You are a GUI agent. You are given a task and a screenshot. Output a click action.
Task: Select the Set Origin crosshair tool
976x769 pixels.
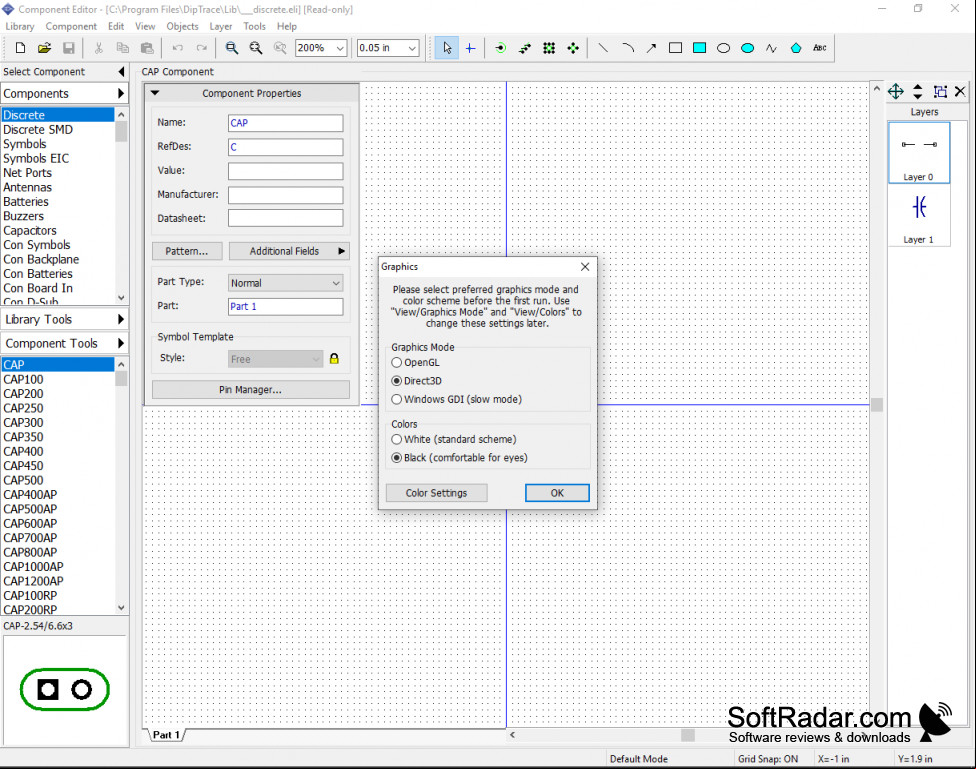coord(471,48)
